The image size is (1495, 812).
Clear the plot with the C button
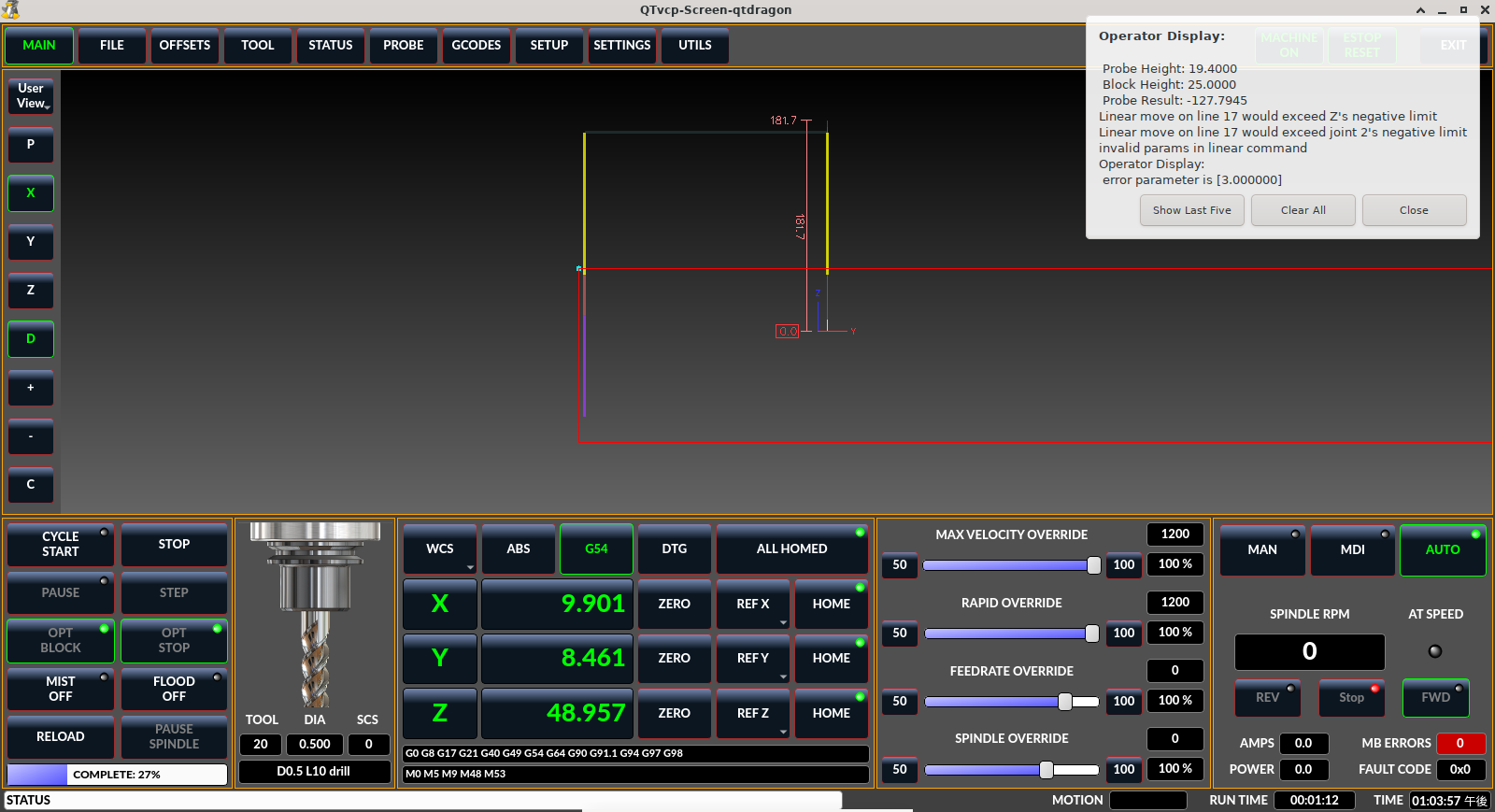pyautogui.click(x=31, y=485)
